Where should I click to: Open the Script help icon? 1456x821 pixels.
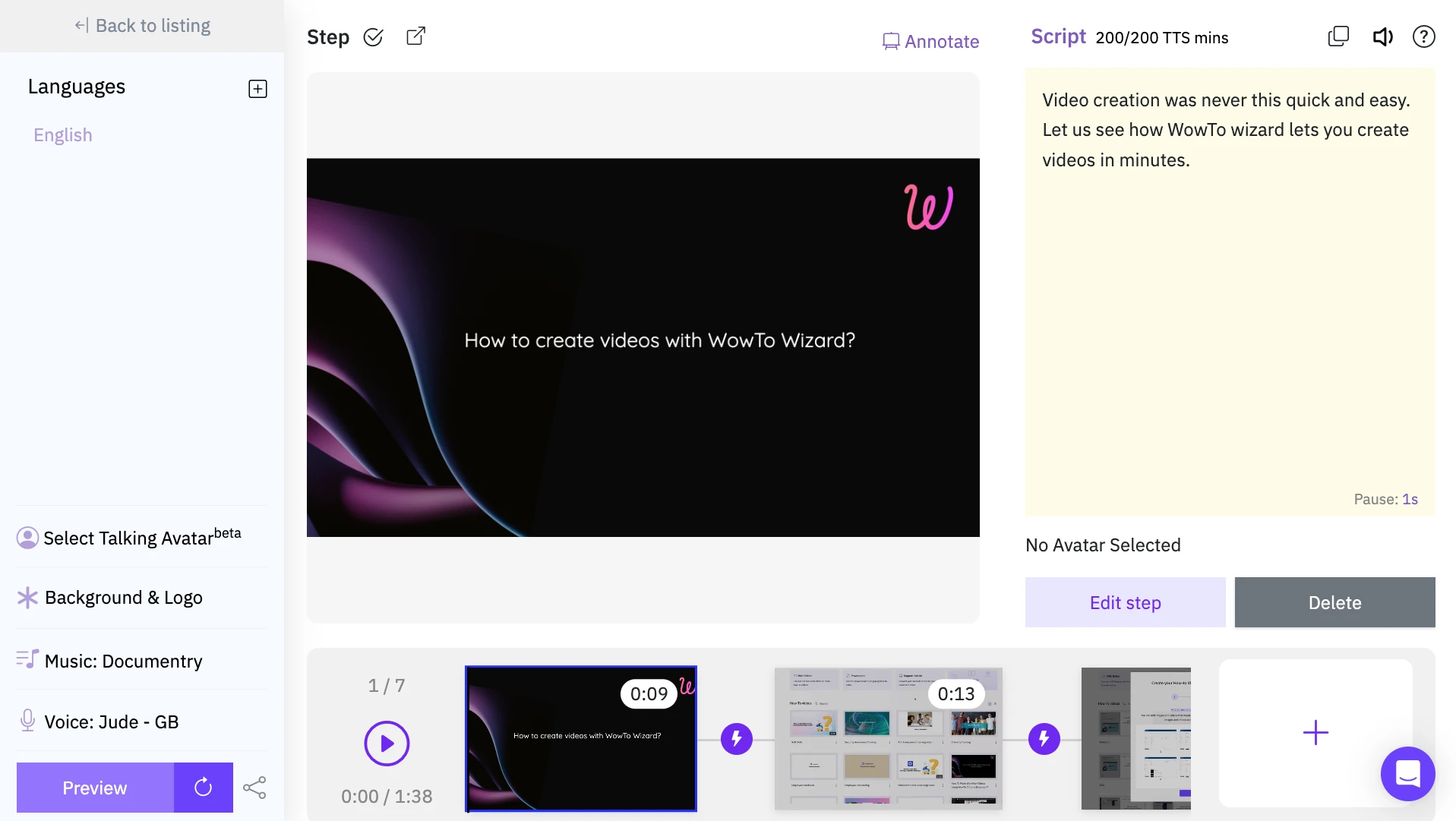point(1424,36)
